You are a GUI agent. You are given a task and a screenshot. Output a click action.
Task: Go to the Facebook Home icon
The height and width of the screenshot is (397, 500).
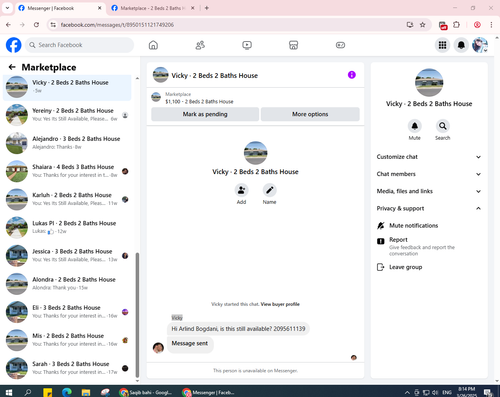pos(153,45)
